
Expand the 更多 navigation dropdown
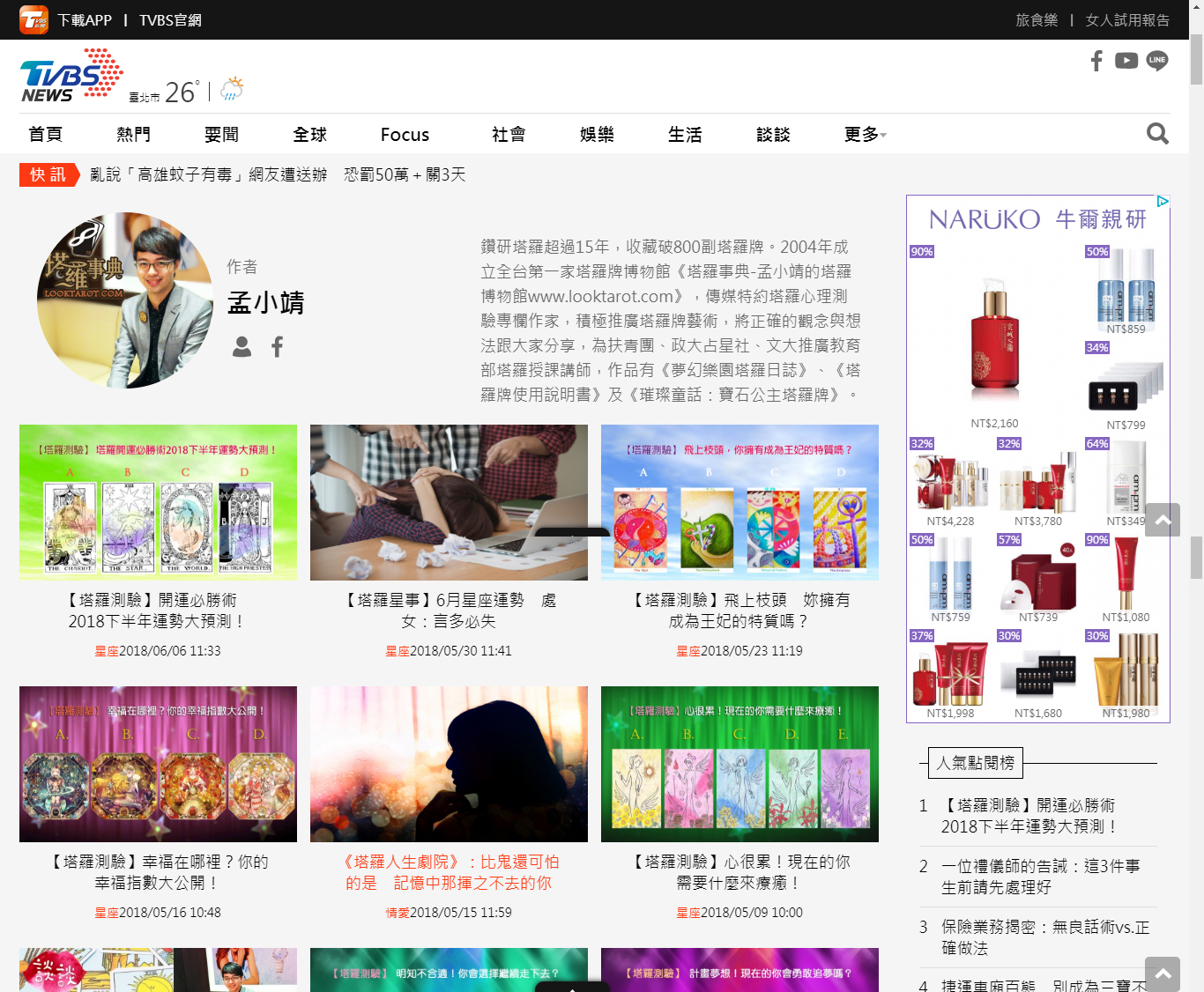tap(866, 135)
